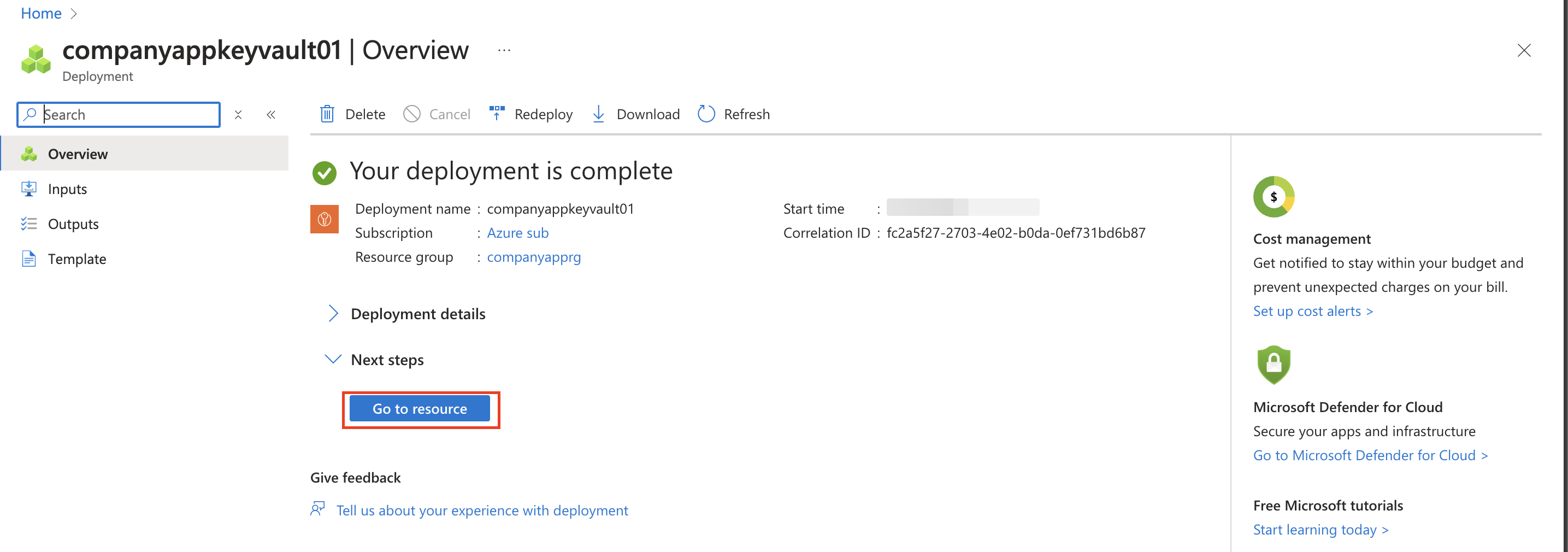Open Tell us about your experience link
Viewport: 1568px width, 552px height.
[482, 510]
